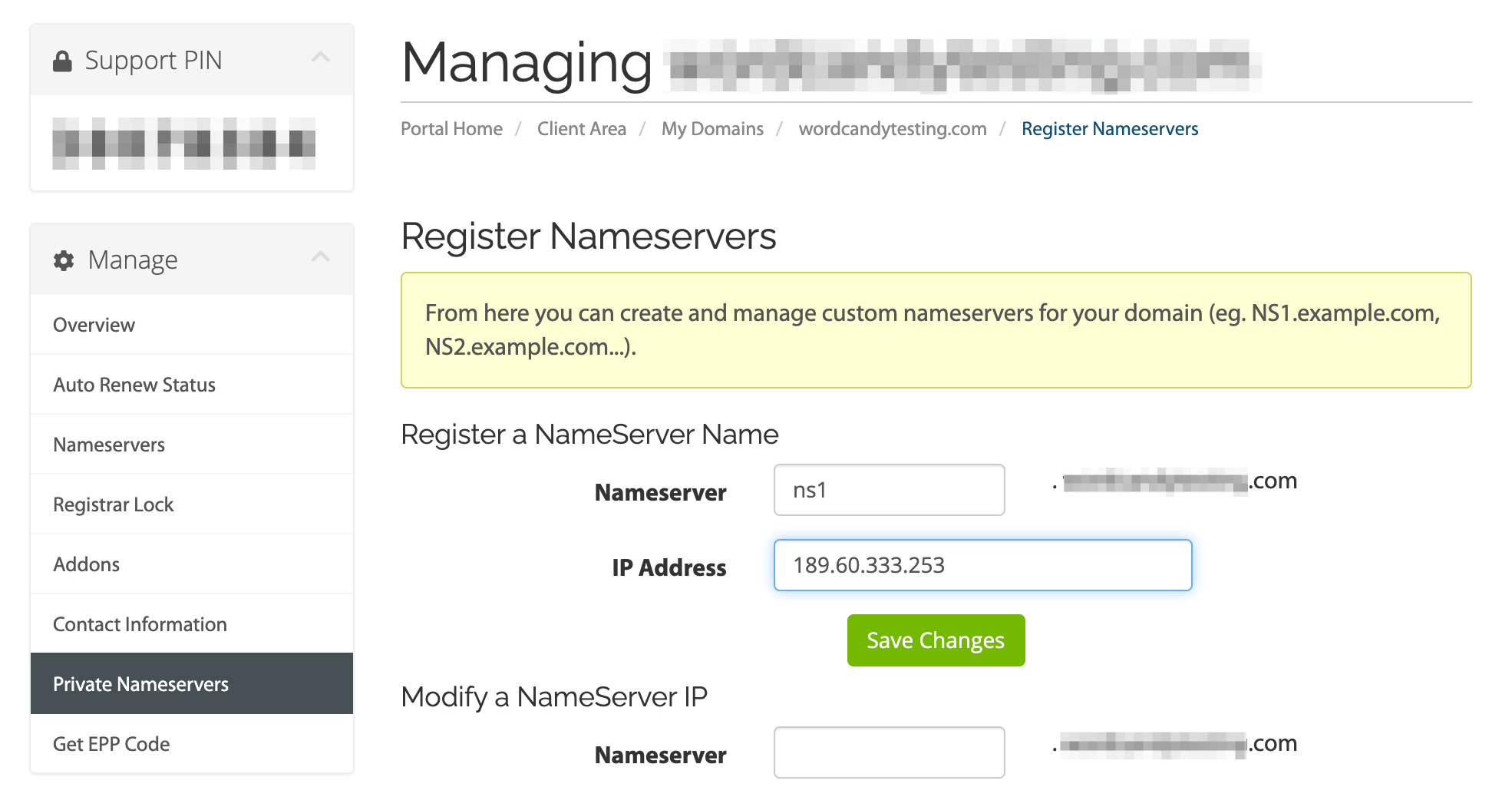The height and width of the screenshot is (797, 1512).
Task: Select the IP Address field showing 189.60.333.253
Action: pyautogui.click(x=982, y=565)
